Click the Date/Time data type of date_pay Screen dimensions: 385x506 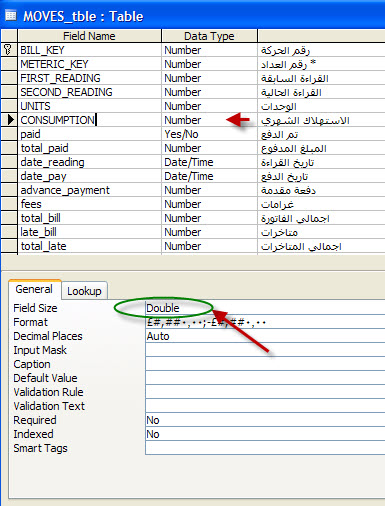[209, 176]
